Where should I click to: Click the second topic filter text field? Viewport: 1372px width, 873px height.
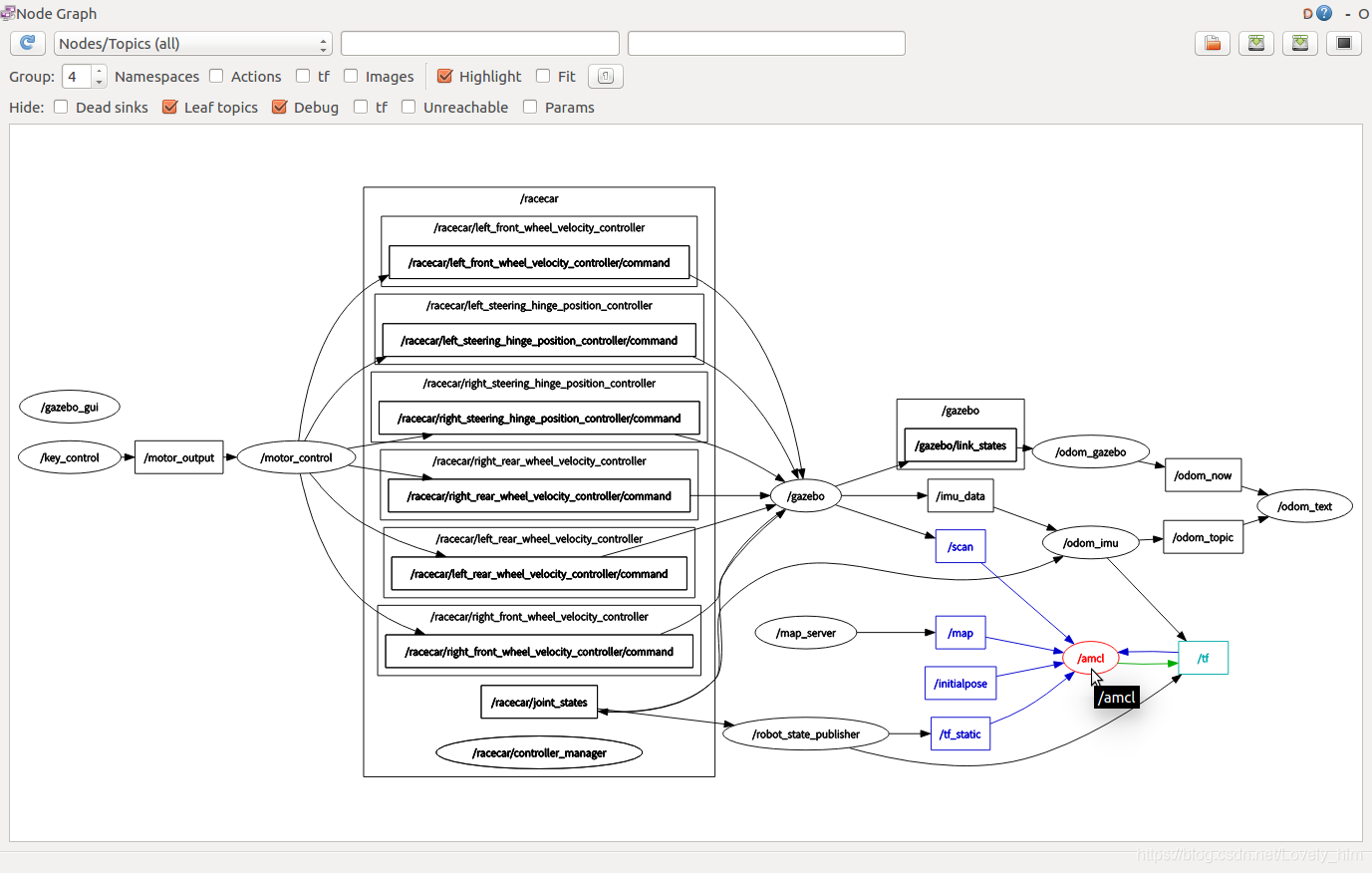click(766, 44)
